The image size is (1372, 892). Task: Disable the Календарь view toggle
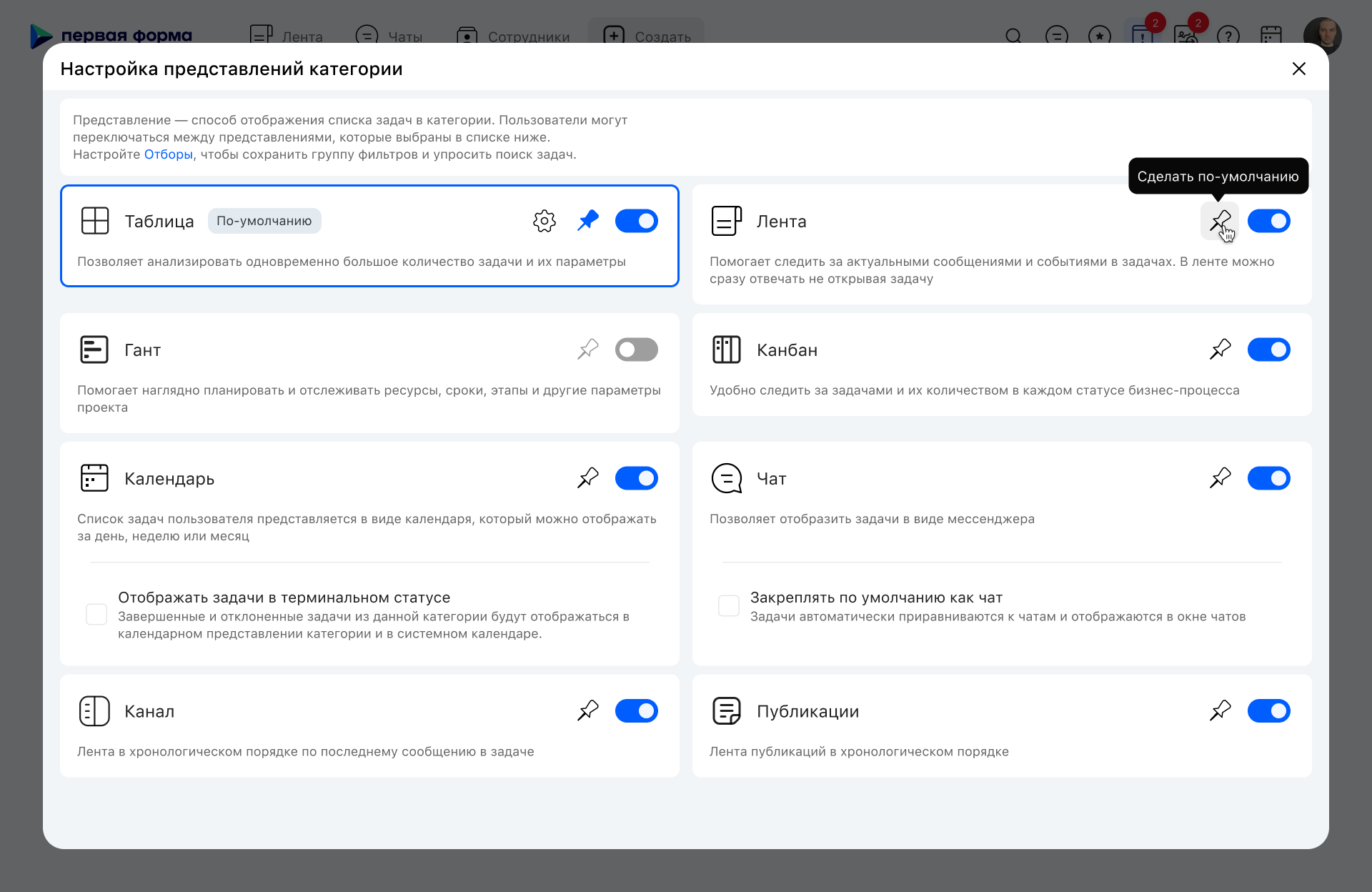(x=636, y=478)
